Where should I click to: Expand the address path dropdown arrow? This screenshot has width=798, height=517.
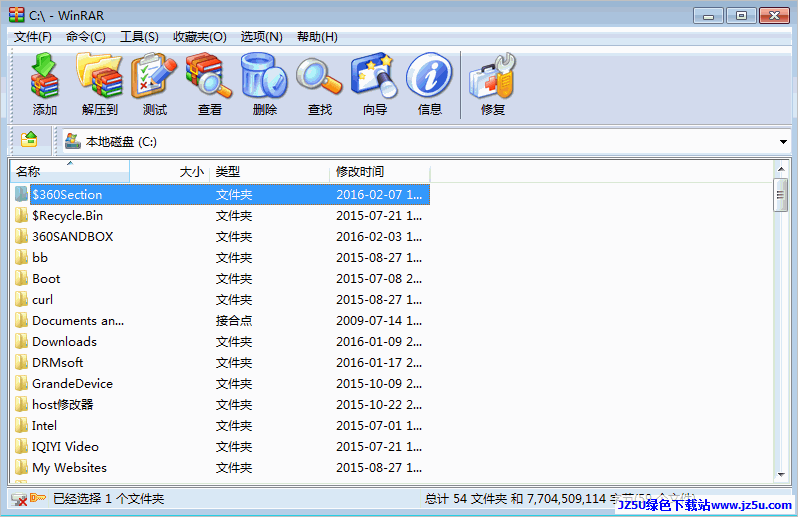pyautogui.click(x=783, y=141)
